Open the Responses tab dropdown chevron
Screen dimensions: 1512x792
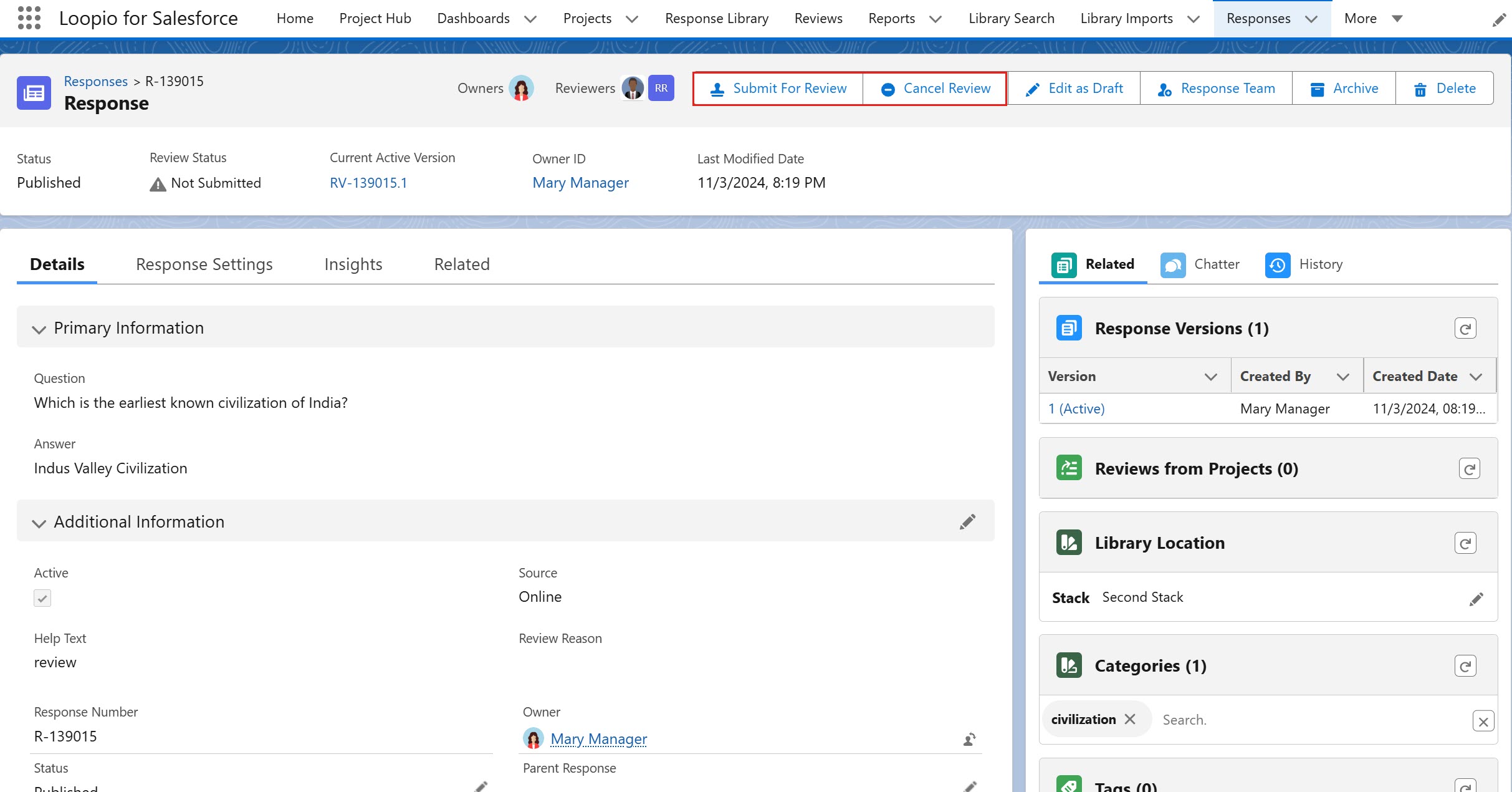[x=1311, y=19]
